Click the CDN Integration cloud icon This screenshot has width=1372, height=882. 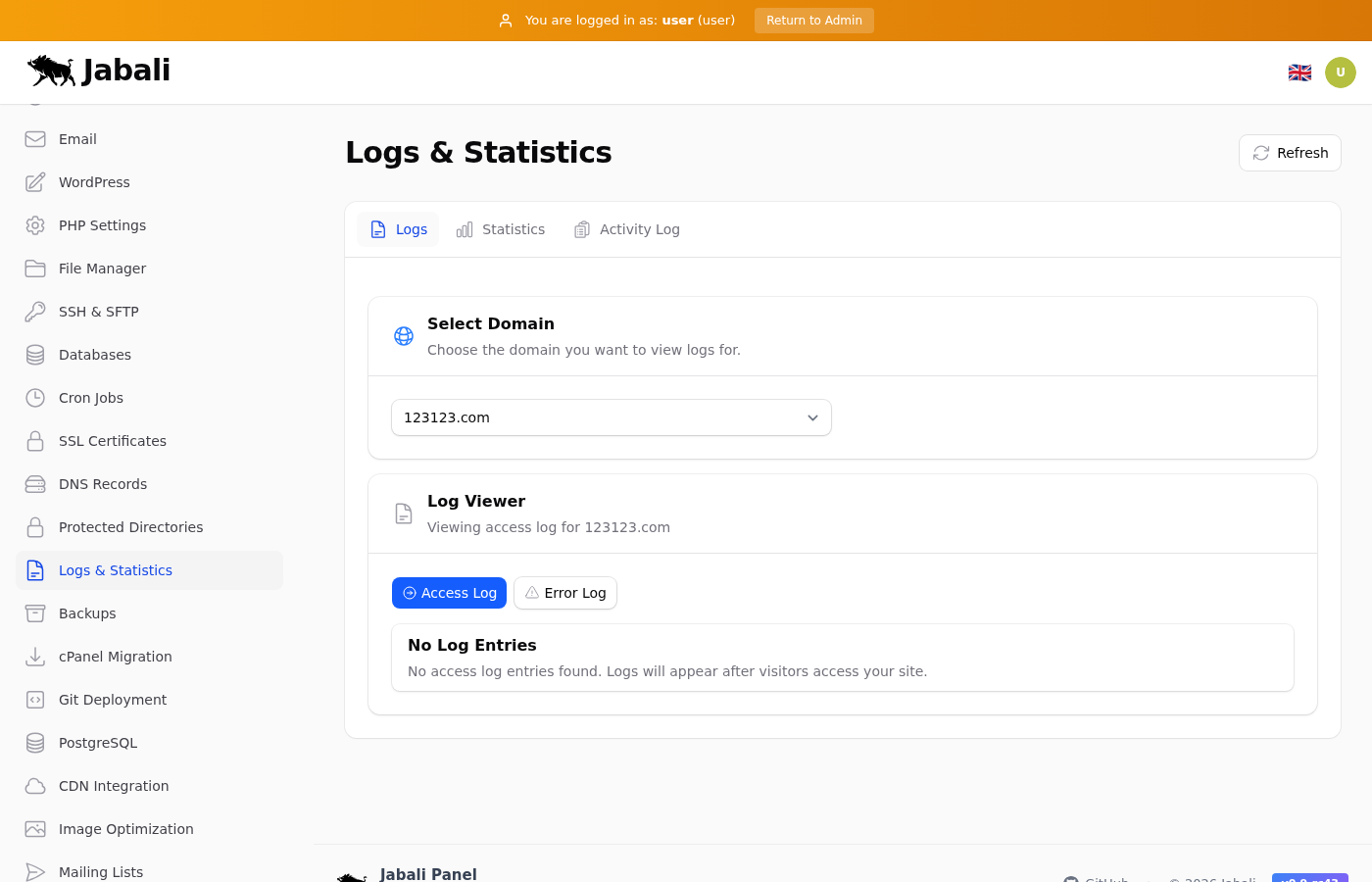click(35, 786)
